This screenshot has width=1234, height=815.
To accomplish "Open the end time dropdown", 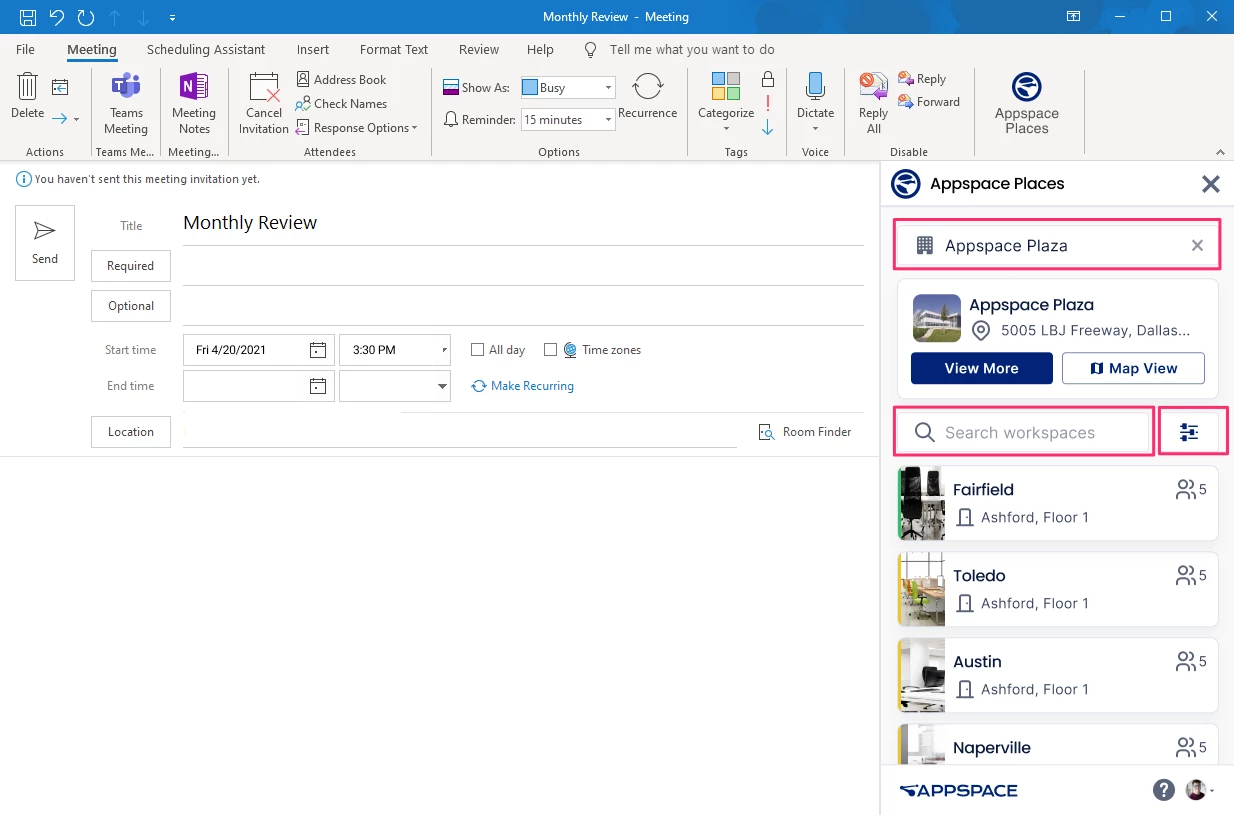I will 442,386.
